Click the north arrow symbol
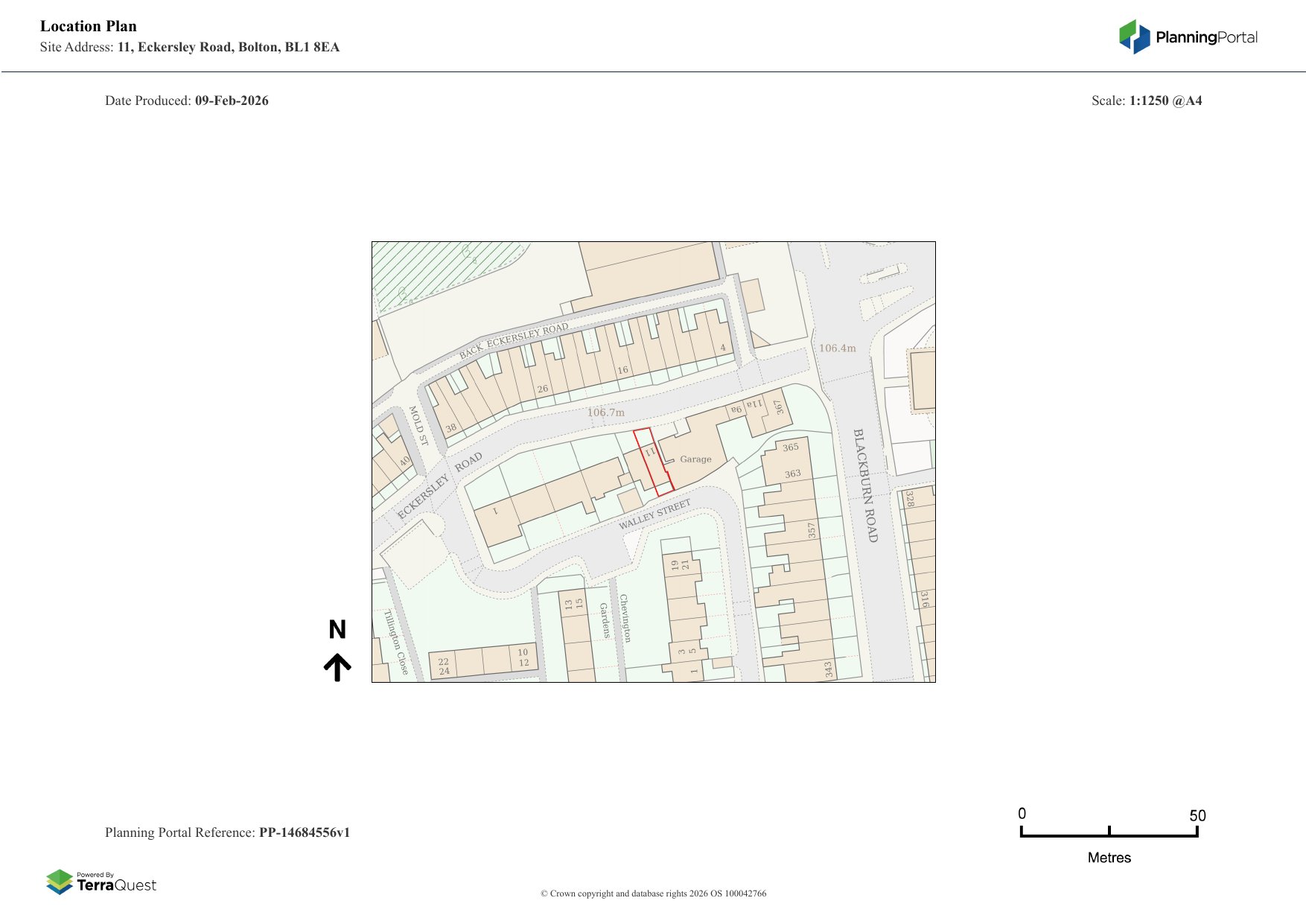Screen dimensions: 1306x924 point(337,667)
